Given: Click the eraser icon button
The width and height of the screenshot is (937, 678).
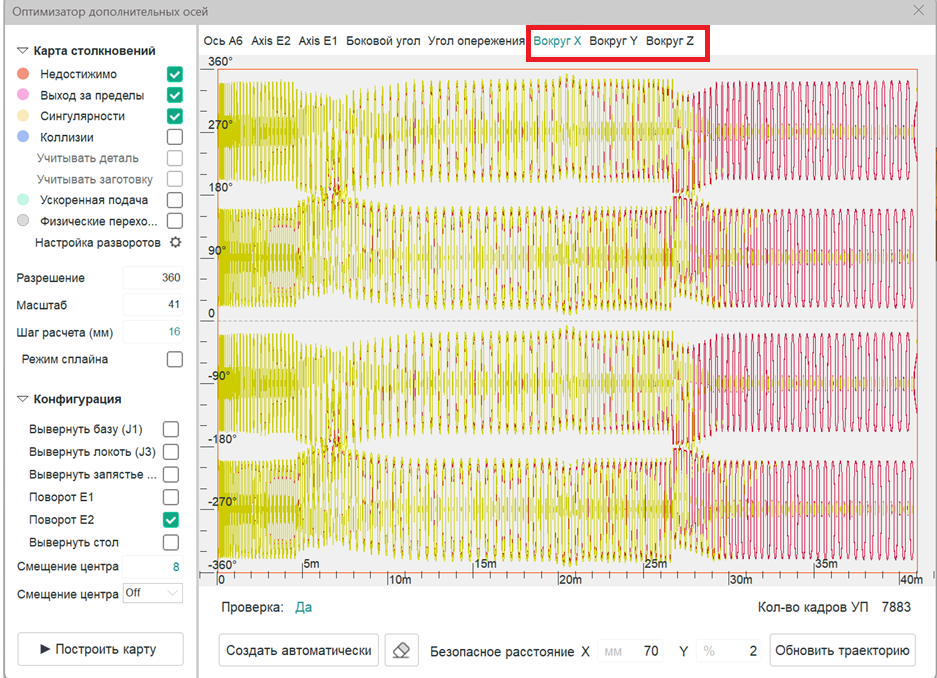Looking at the screenshot, I should 401,650.
